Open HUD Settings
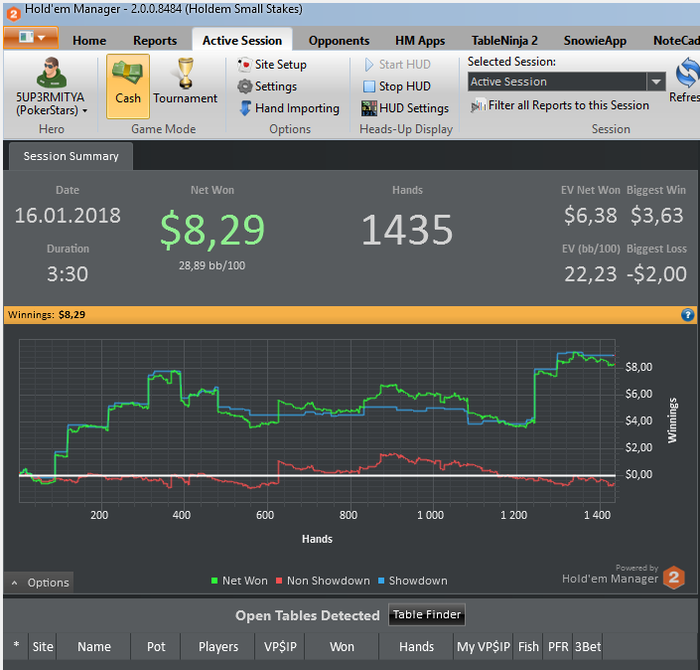This screenshot has width=700, height=670. (x=405, y=108)
